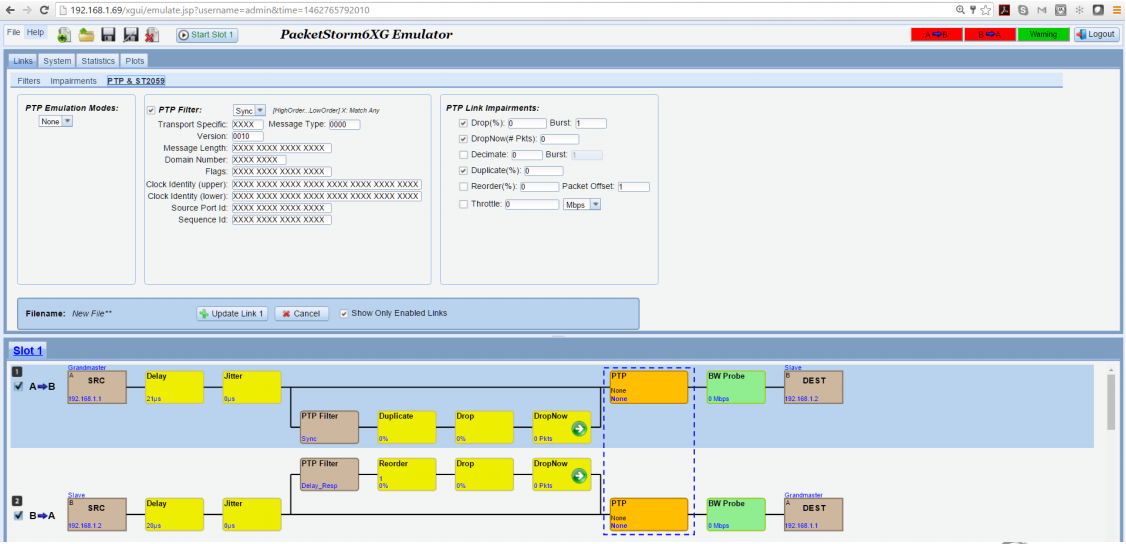Open the File menu
This screenshot has height=544, width=1126.
click(x=14, y=32)
